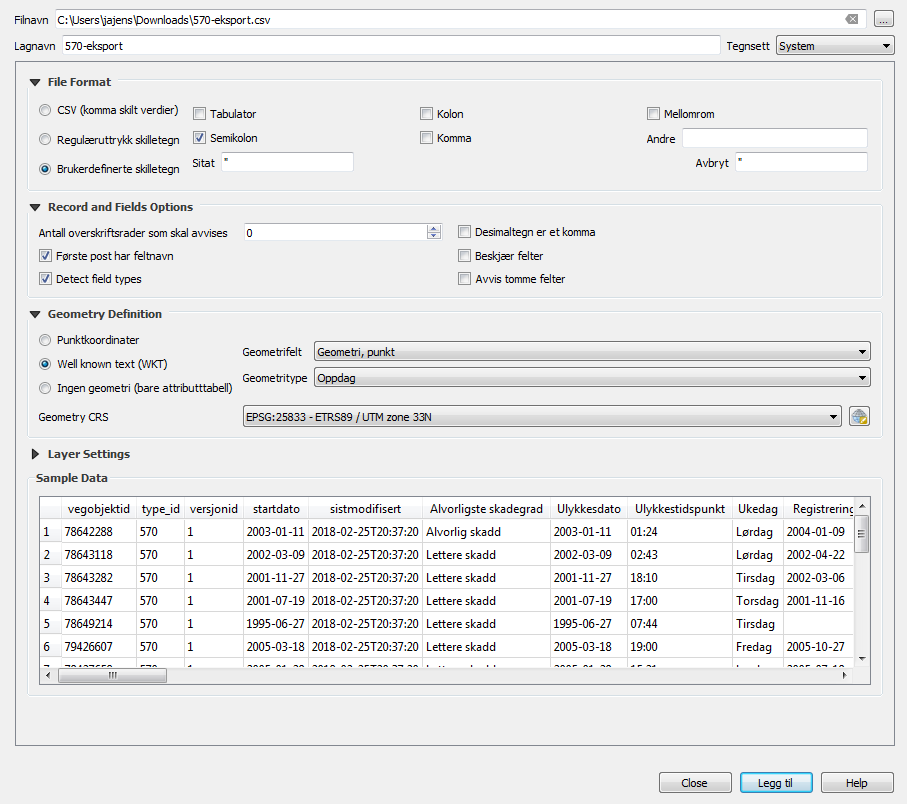Click the vegobjektid column header
The height and width of the screenshot is (804, 907).
point(99,509)
